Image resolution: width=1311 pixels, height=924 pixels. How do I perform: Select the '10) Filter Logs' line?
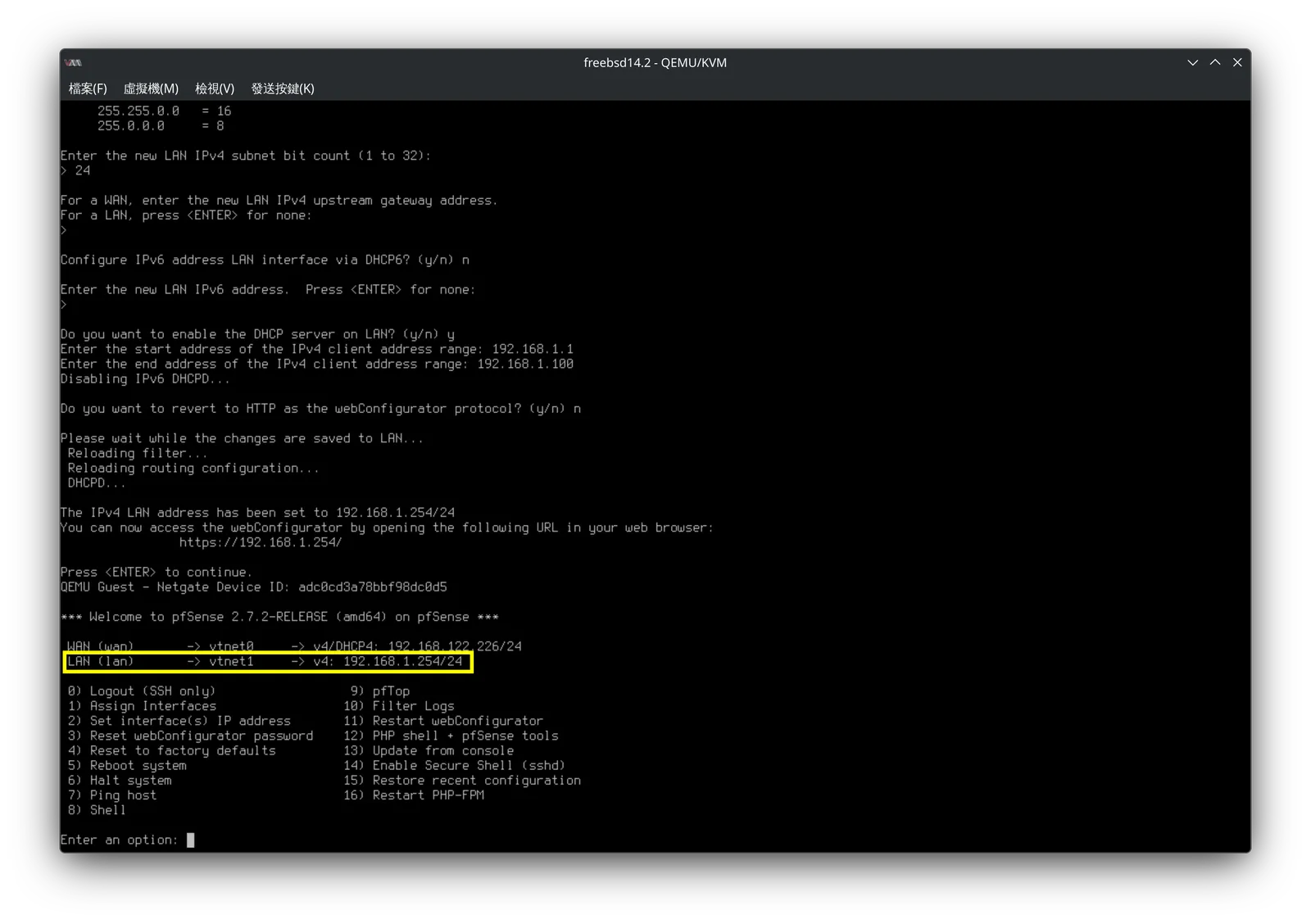[399, 705]
